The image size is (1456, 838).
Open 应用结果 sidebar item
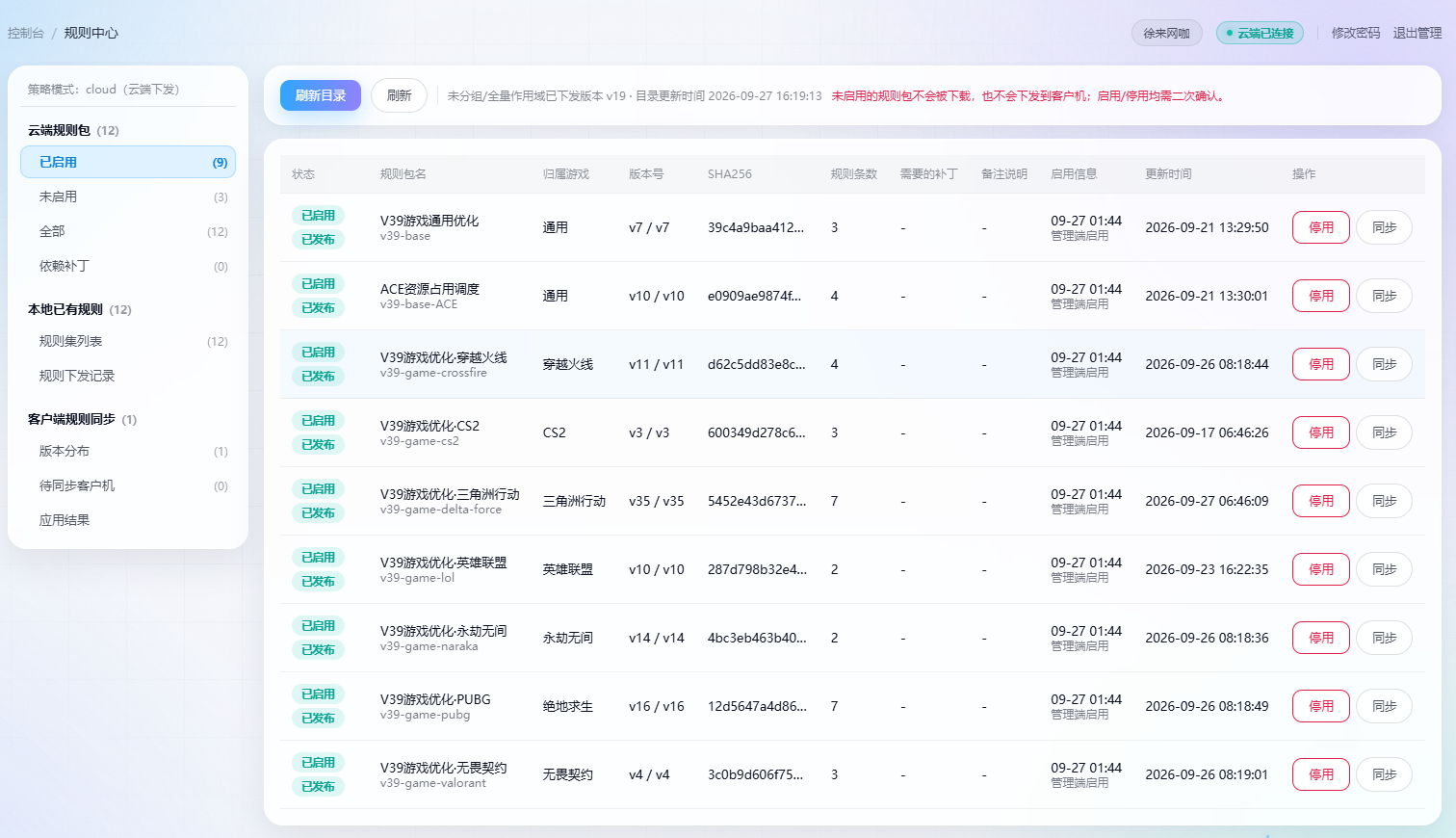(x=128, y=520)
